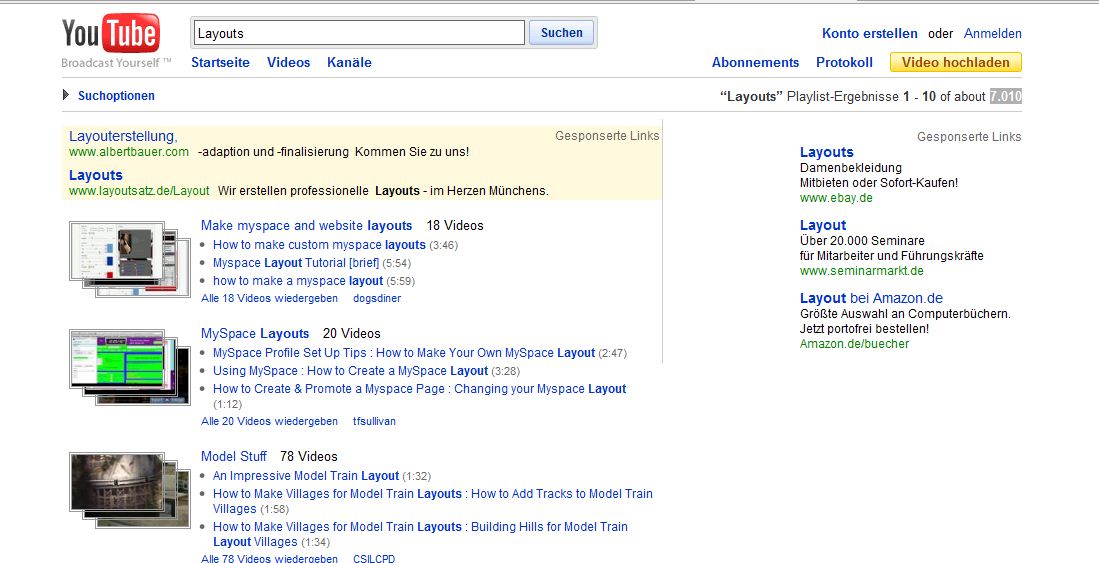Open the Videos navigation tab
This screenshot has height=563, width=1099.
pos(288,62)
